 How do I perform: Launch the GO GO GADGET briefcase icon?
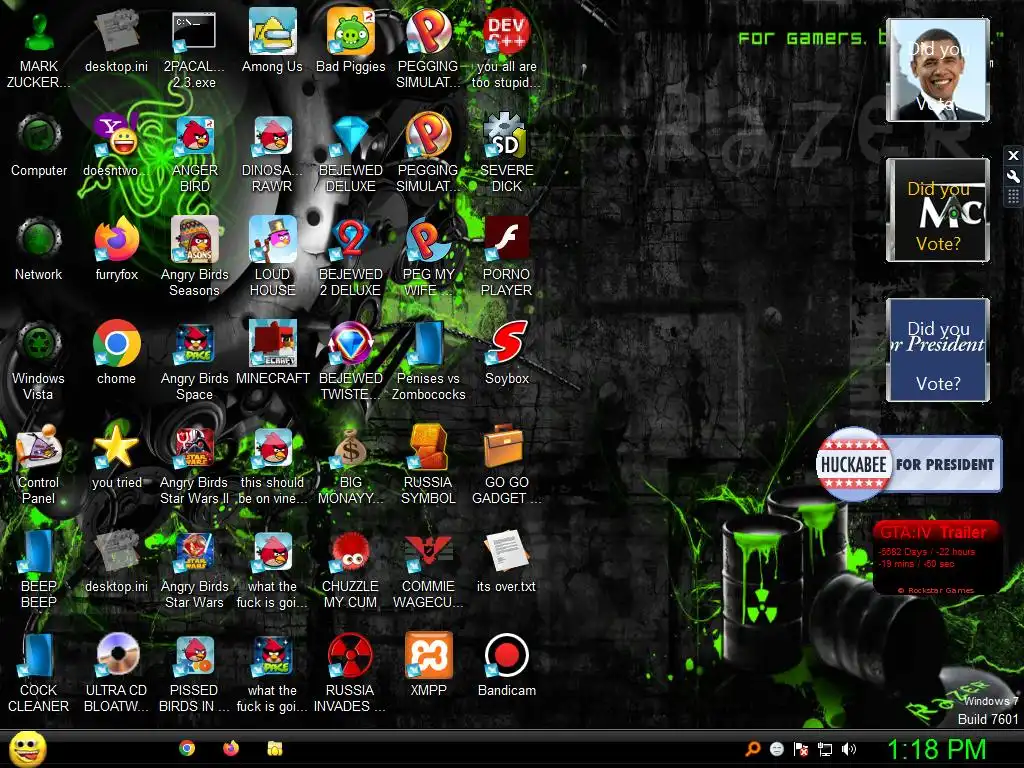point(507,464)
